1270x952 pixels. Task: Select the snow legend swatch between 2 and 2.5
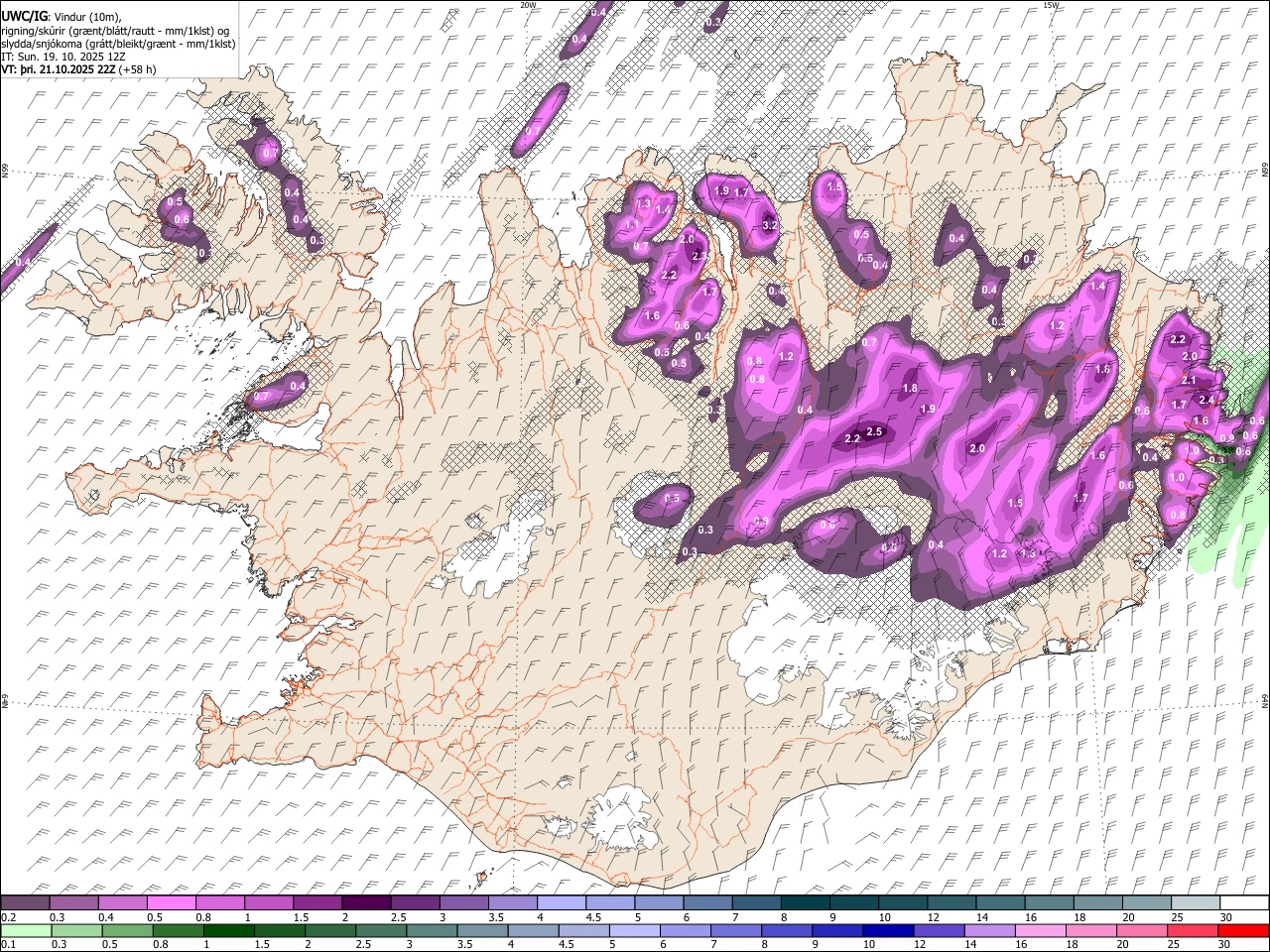366,903
